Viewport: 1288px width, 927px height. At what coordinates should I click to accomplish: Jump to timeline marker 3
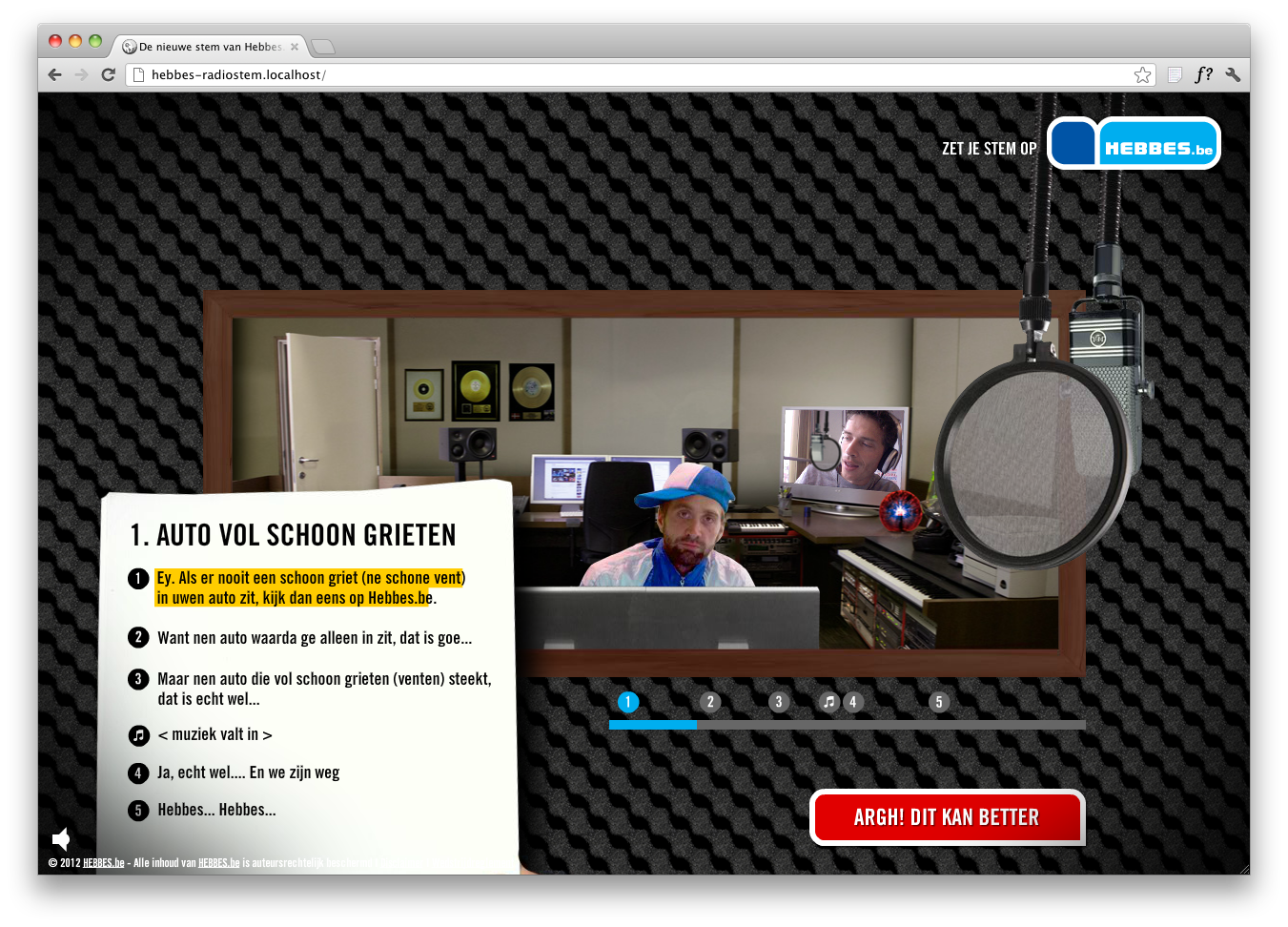779,702
